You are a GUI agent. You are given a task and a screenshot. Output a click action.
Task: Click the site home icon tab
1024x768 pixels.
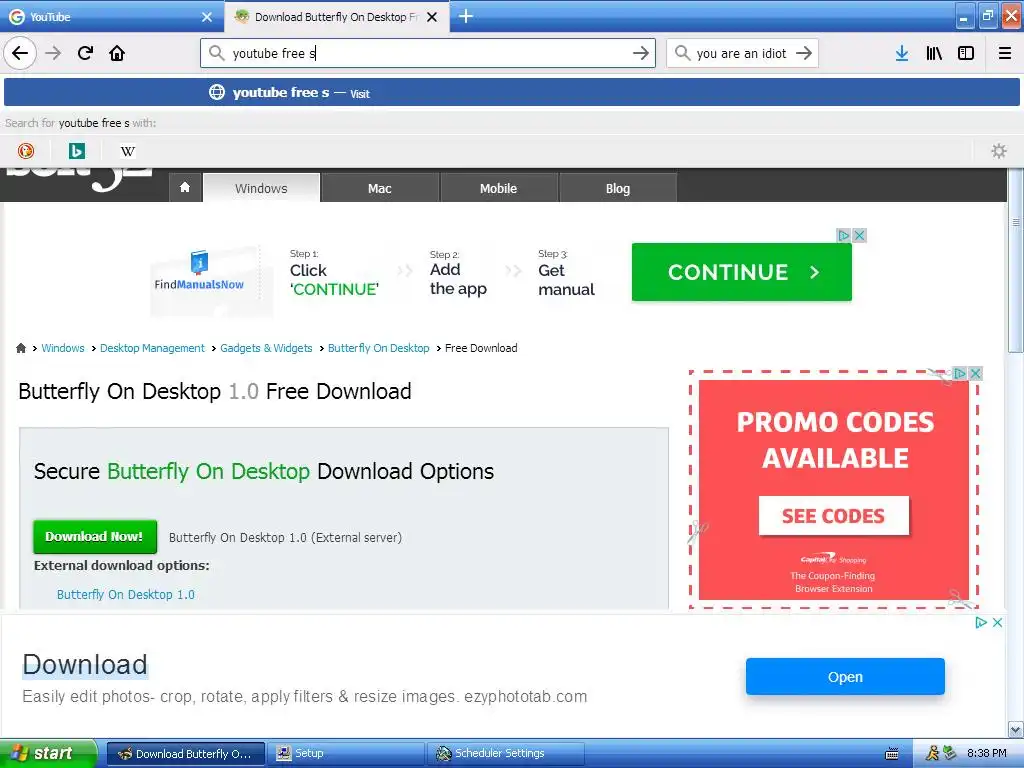coord(185,188)
